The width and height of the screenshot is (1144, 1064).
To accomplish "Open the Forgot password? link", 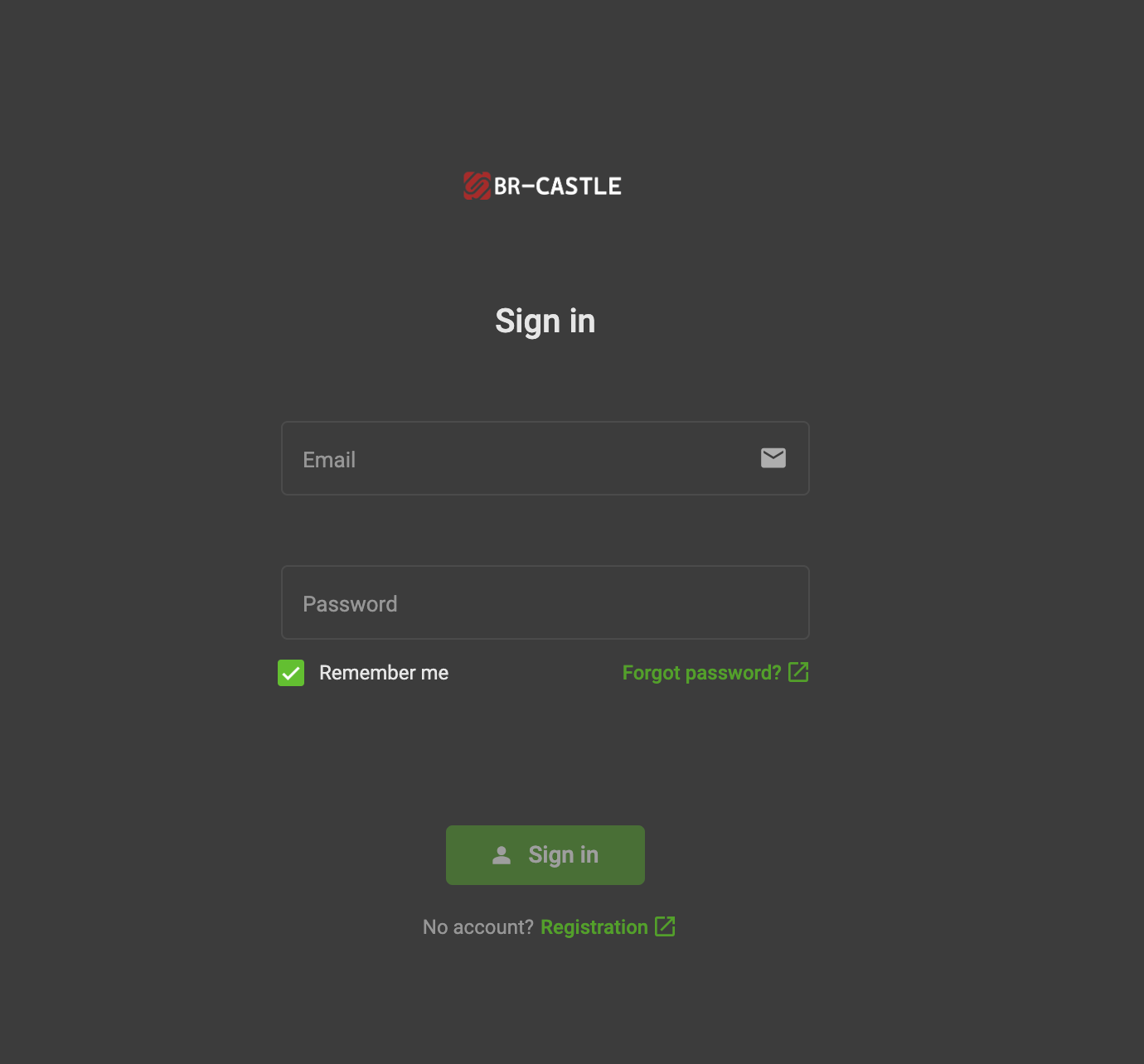I will pos(702,673).
